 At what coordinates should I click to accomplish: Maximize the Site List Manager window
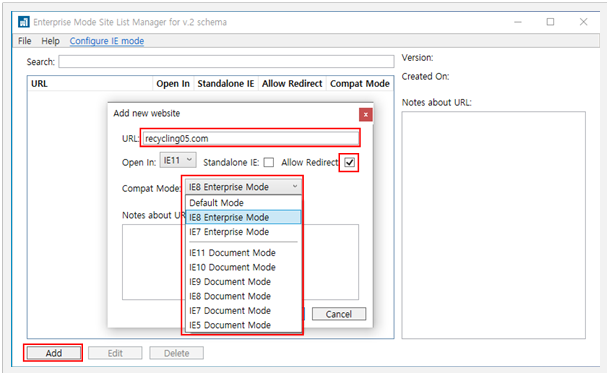550,22
